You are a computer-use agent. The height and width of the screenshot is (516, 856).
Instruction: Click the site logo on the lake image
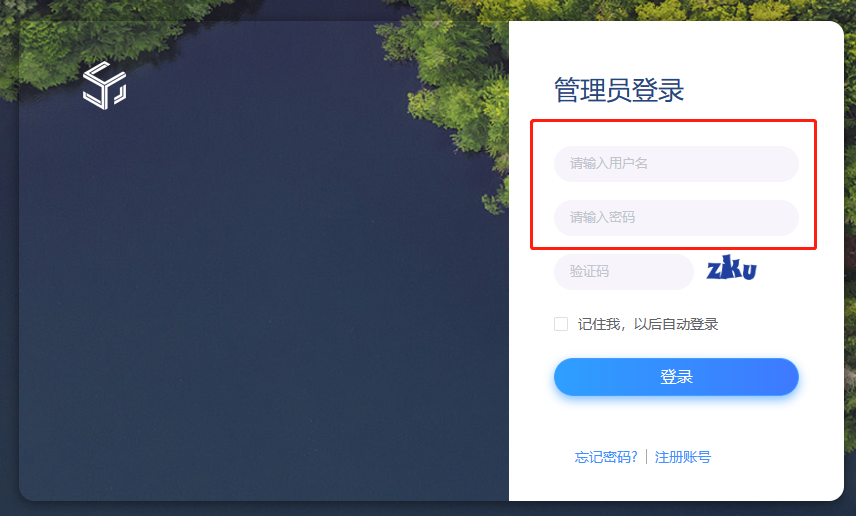click(x=104, y=85)
